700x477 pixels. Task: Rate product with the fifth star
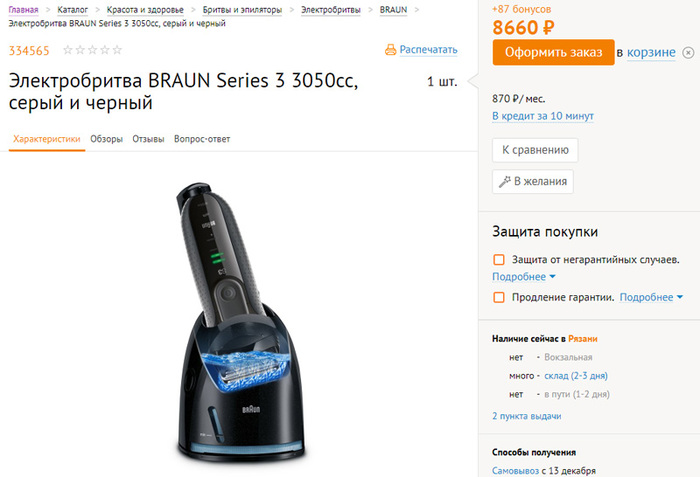pyautogui.click(x=117, y=50)
